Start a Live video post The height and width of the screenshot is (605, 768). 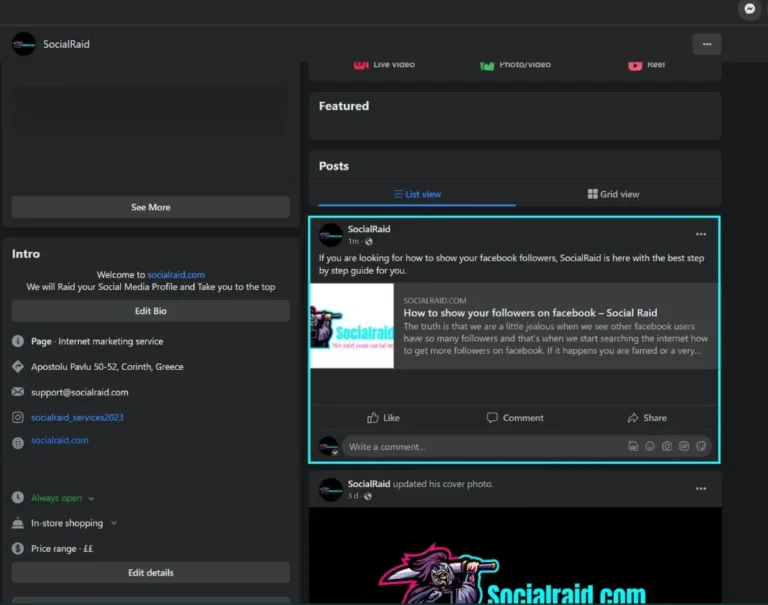[384, 65]
